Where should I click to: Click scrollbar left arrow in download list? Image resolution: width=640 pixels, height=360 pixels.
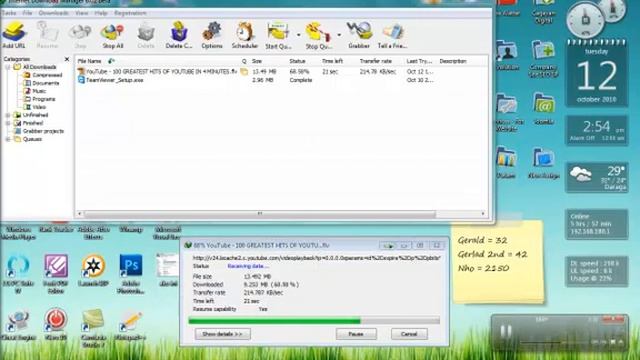pos(80,213)
